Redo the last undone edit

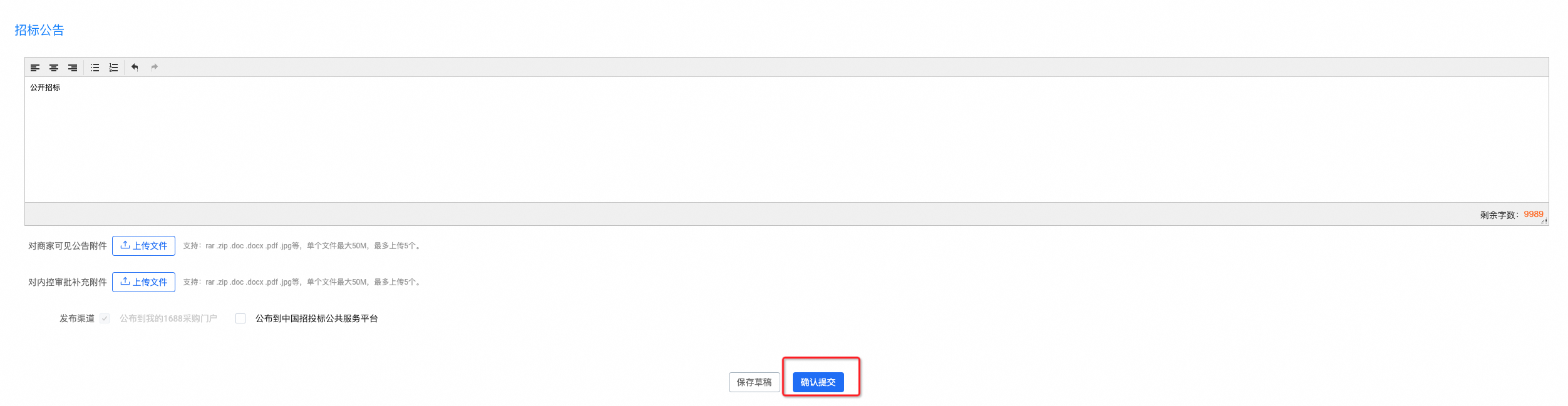[x=155, y=68]
